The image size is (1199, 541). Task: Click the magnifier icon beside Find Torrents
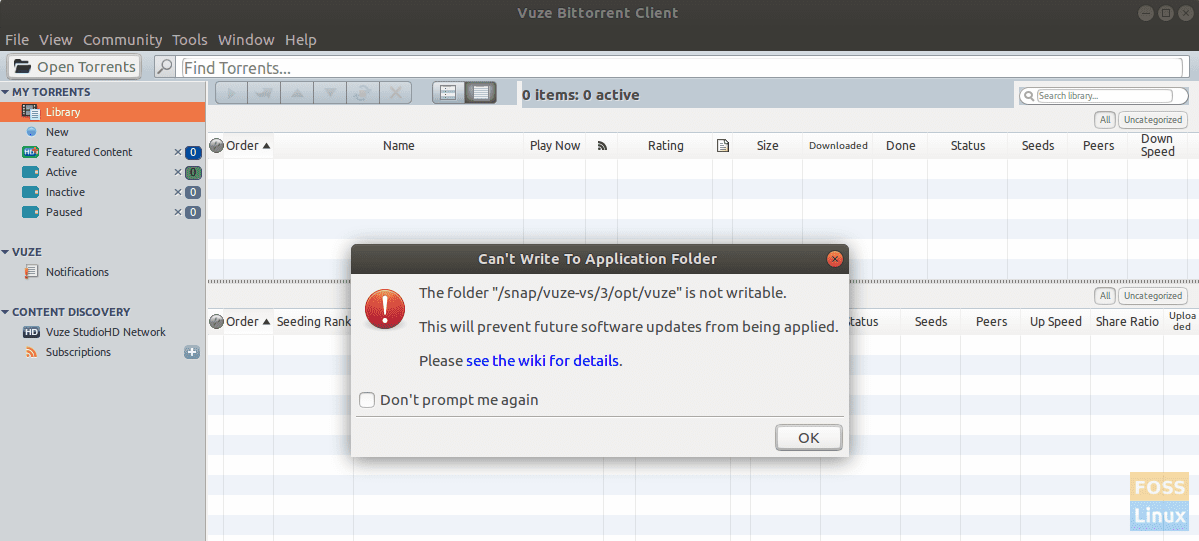(x=164, y=67)
